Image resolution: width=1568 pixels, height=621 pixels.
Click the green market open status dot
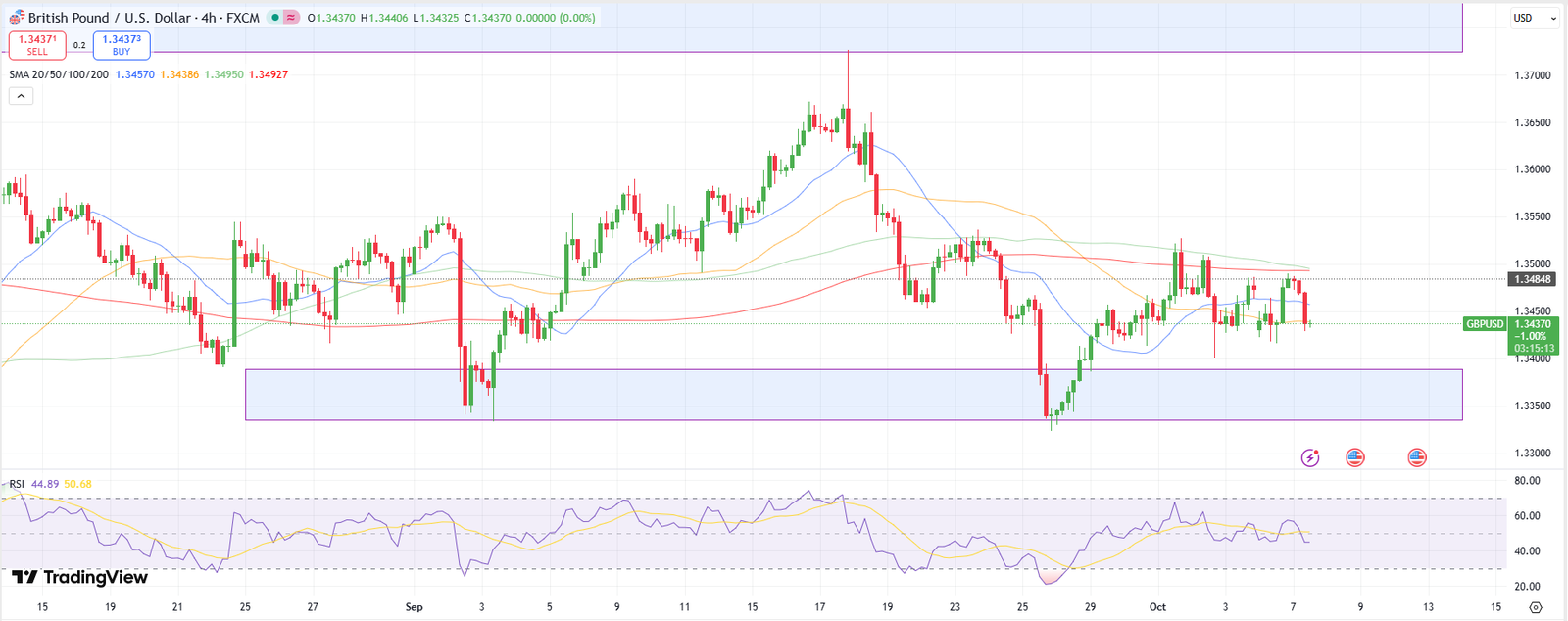276,18
